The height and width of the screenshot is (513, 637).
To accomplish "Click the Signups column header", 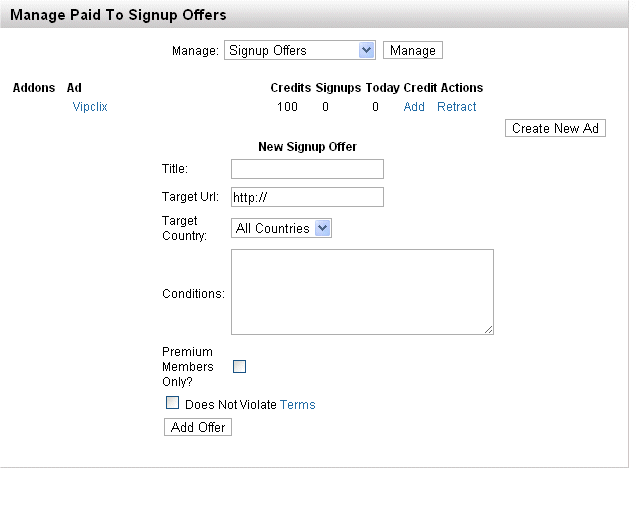I will tap(338, 88).
